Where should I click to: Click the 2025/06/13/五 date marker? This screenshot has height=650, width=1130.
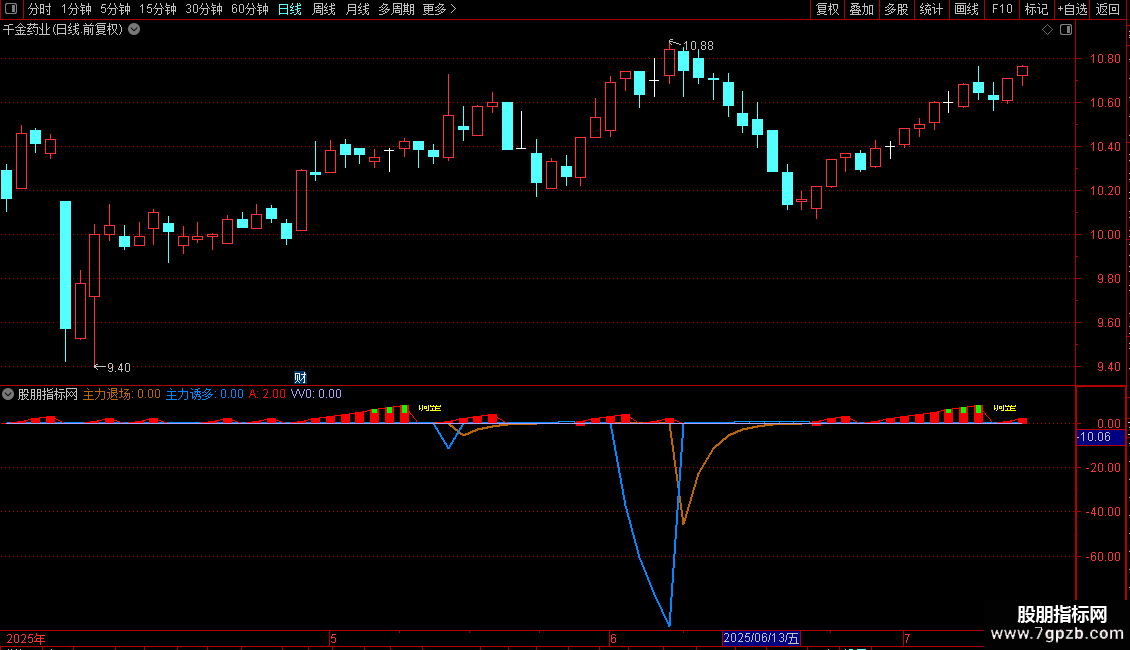761,638
